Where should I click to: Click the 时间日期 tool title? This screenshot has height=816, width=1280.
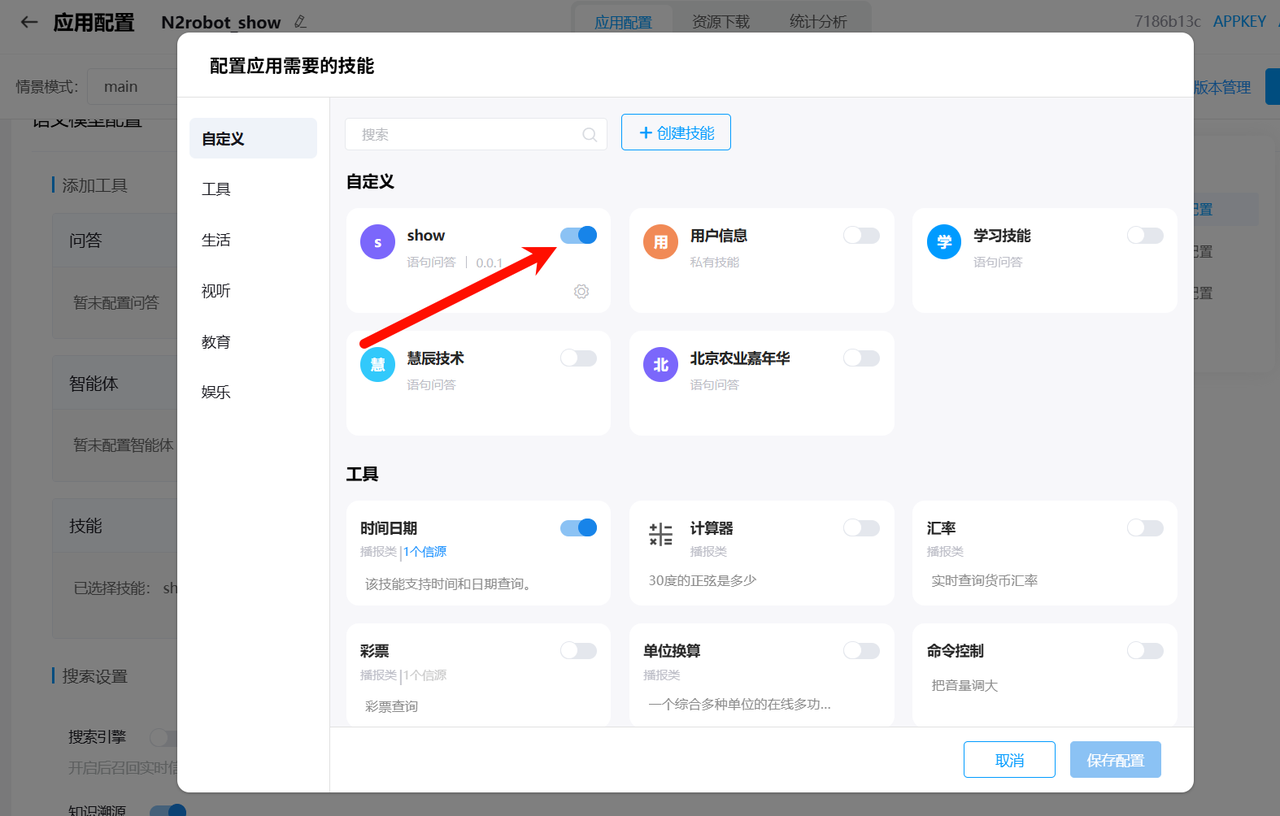389,528
